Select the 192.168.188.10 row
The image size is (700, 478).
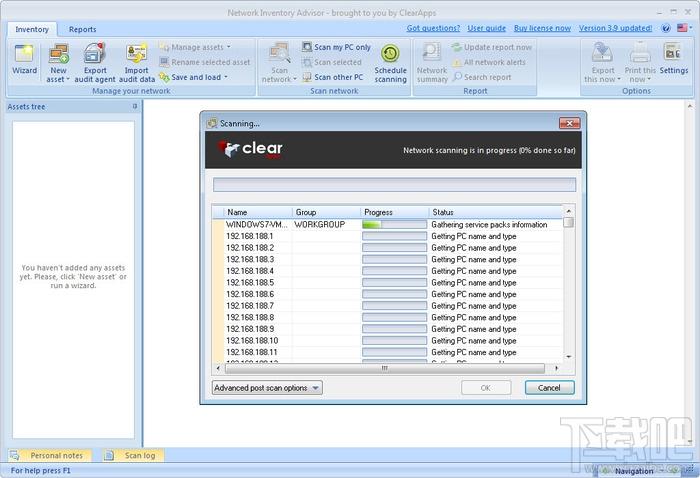(x=388, y=341)
